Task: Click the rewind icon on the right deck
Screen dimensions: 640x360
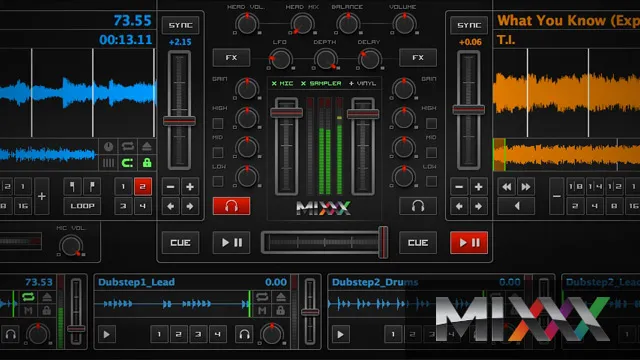Action: pyautogui.click(x=507, y=187)
